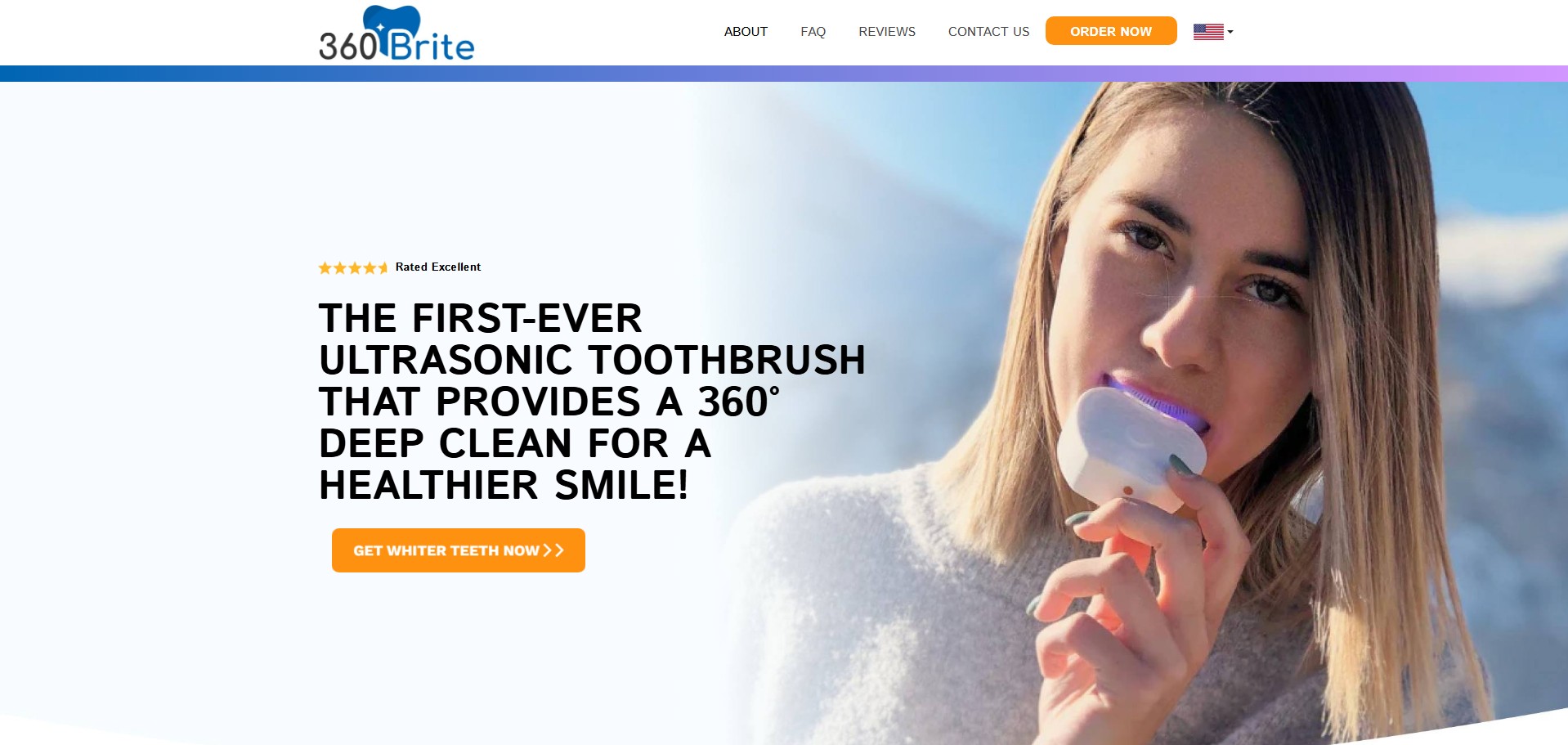Go to the Reviews section

(x=887, y=32)
